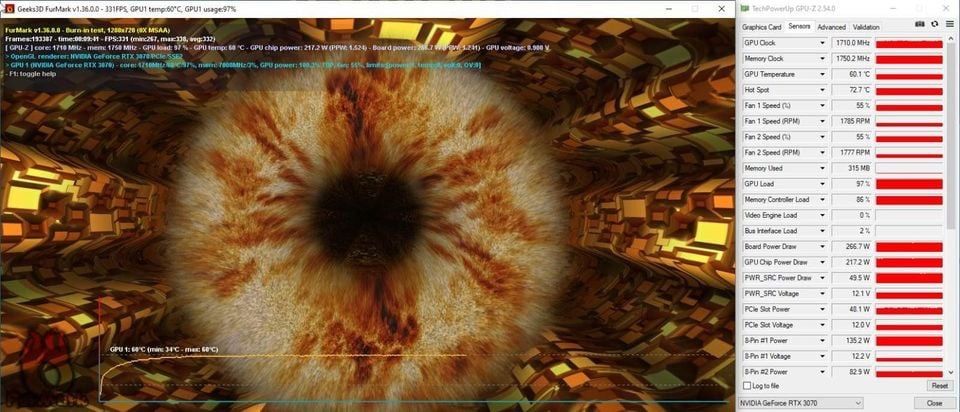
Task: Open the Fan 2 Speed (RPM) dropdown
Action: (822, 152)
